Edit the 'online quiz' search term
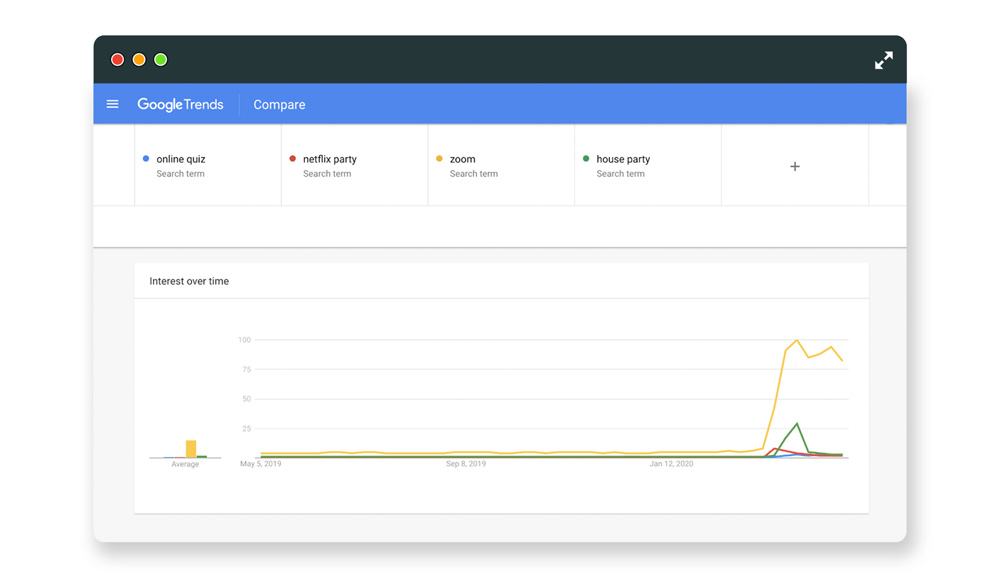The height and width of the screenshot is (574, 1000). pos(181,159)
